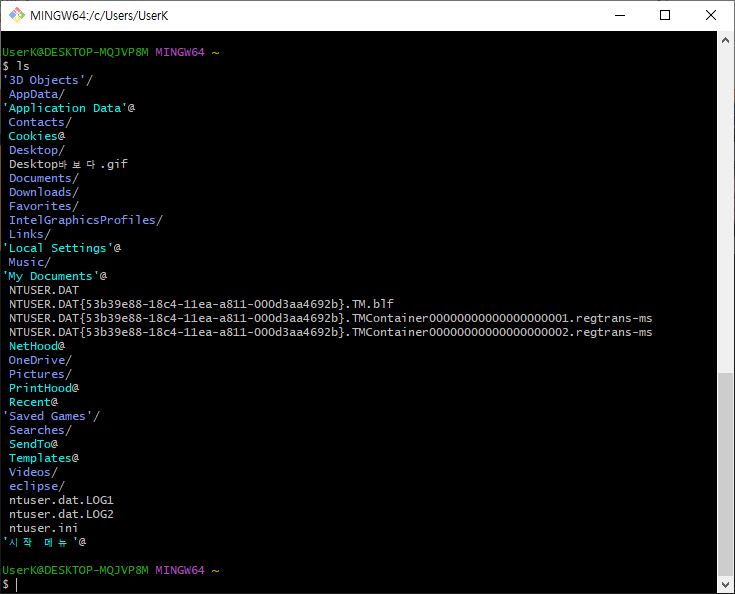The image size is (735, 594).
Task: Click the scrollbar up arrow
Action: click(725, 40)
